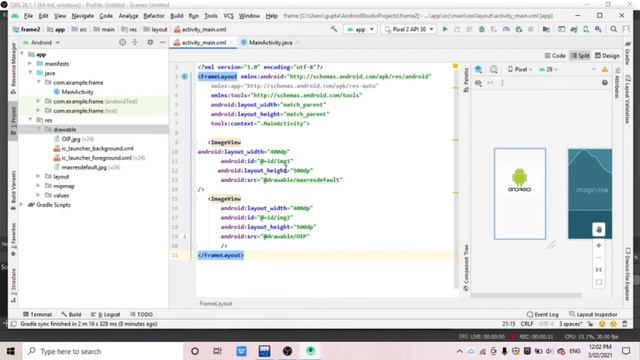Click the Search Everywhere magnifier icon
The width and height of the screenshot is (640, 360).
tap(613, 29)
